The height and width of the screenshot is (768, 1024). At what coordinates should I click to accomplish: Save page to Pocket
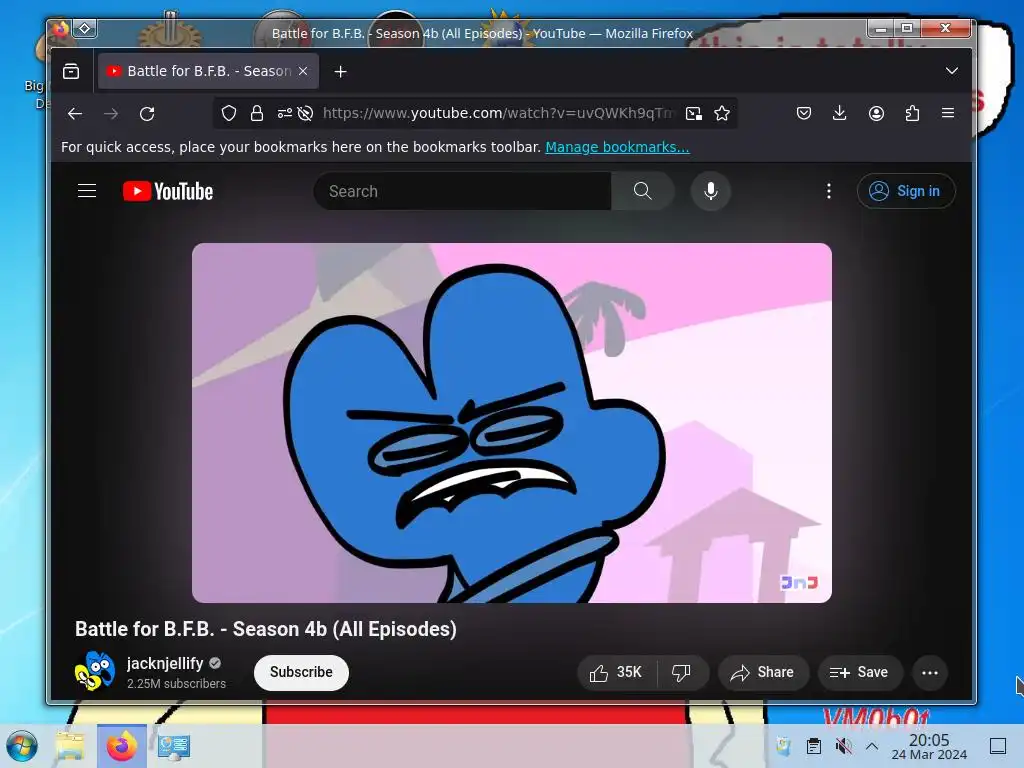coord(804,114)
